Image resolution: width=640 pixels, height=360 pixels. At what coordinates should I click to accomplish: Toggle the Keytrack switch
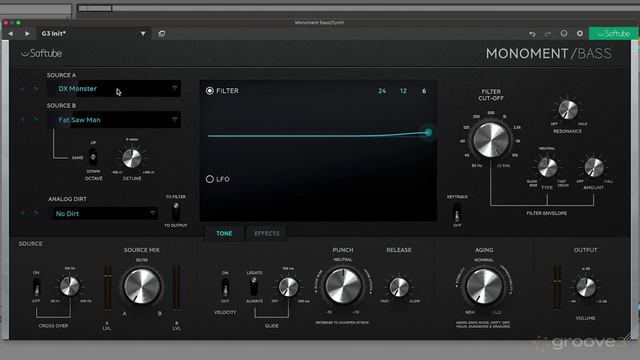coord(457,213)
